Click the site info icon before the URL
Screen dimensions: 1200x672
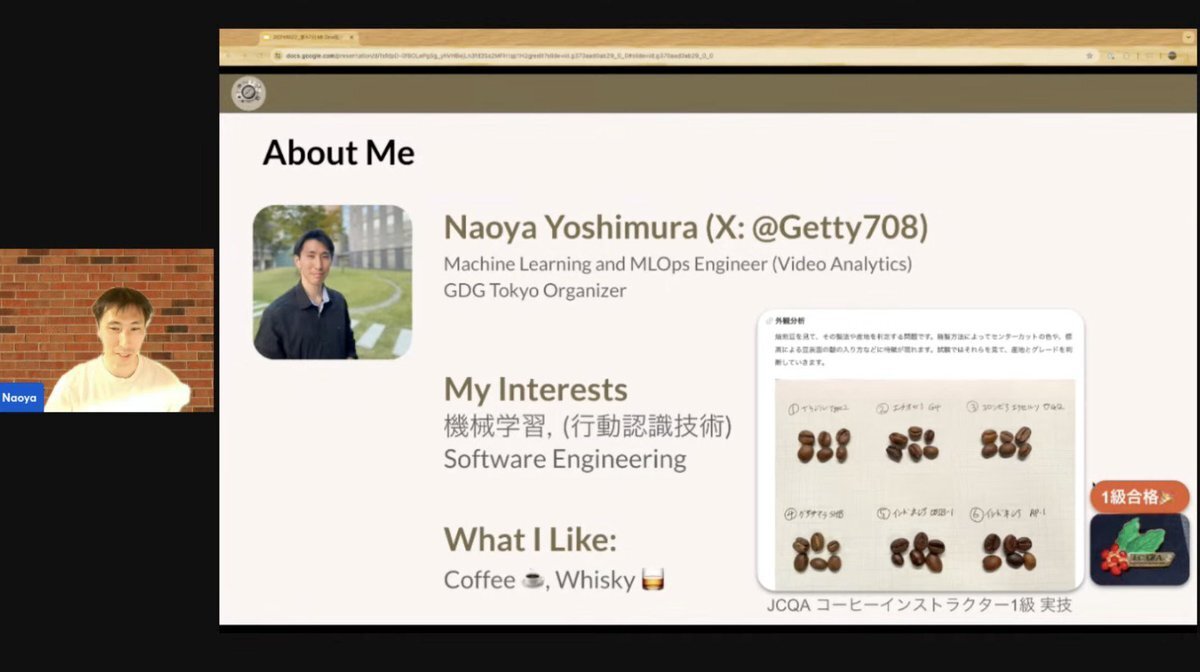(x=275, y=56)
